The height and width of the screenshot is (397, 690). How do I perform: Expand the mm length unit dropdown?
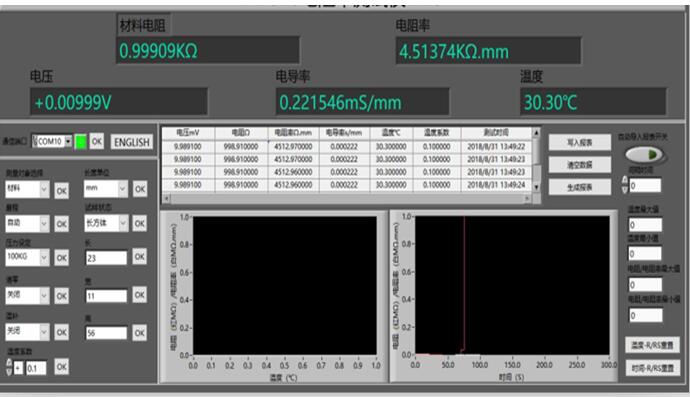[x=122, y=189]
